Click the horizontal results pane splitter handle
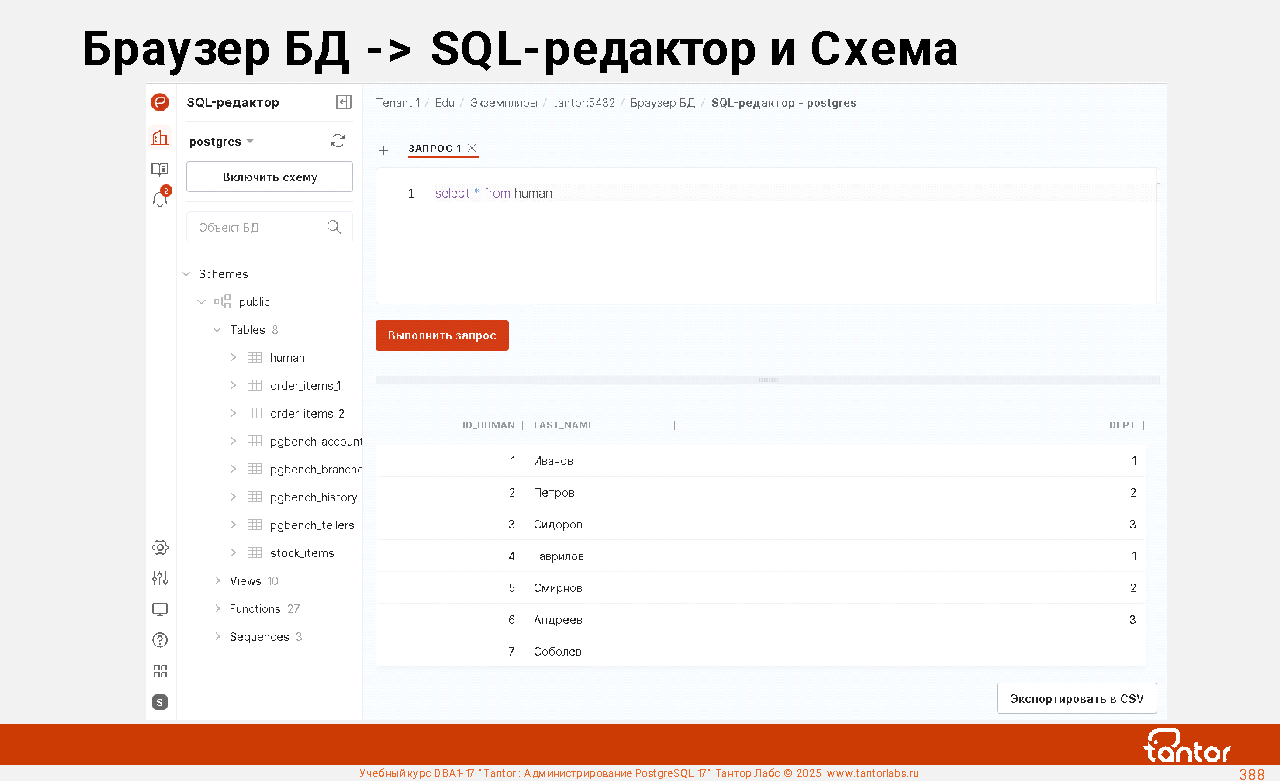The width and height of the screenshot is (1280, 781). point(768,380)
